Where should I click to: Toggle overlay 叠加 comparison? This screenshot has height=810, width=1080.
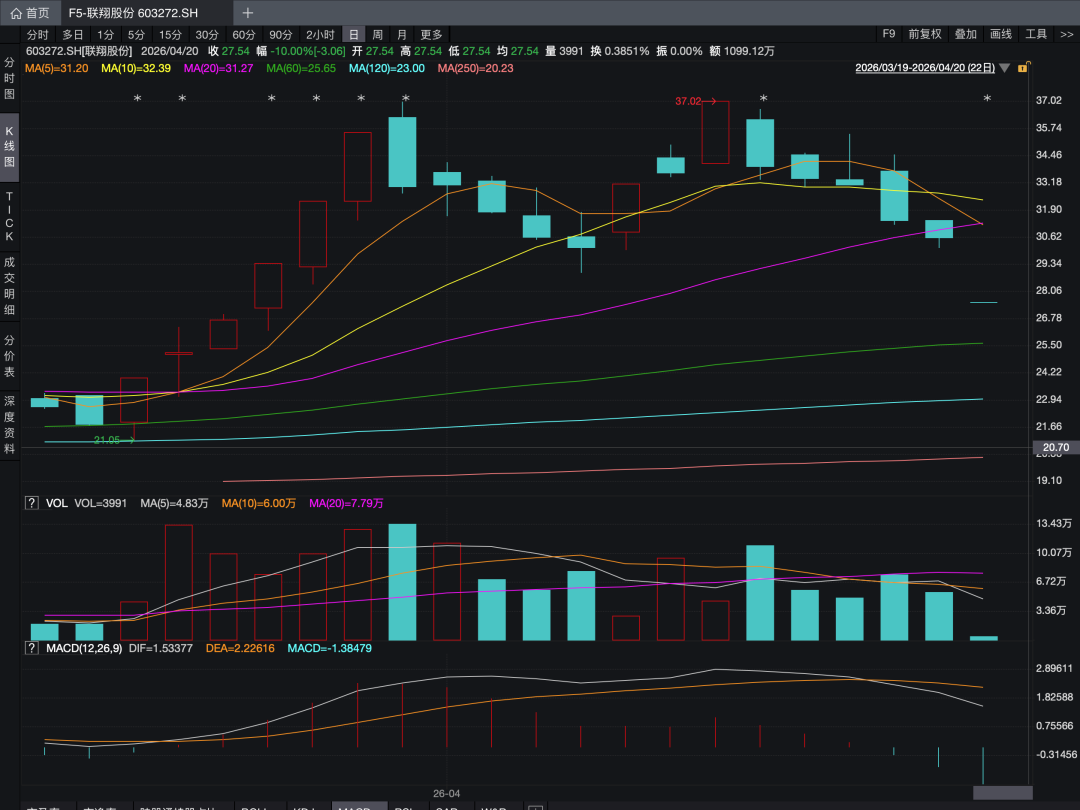tap(965, 34)
